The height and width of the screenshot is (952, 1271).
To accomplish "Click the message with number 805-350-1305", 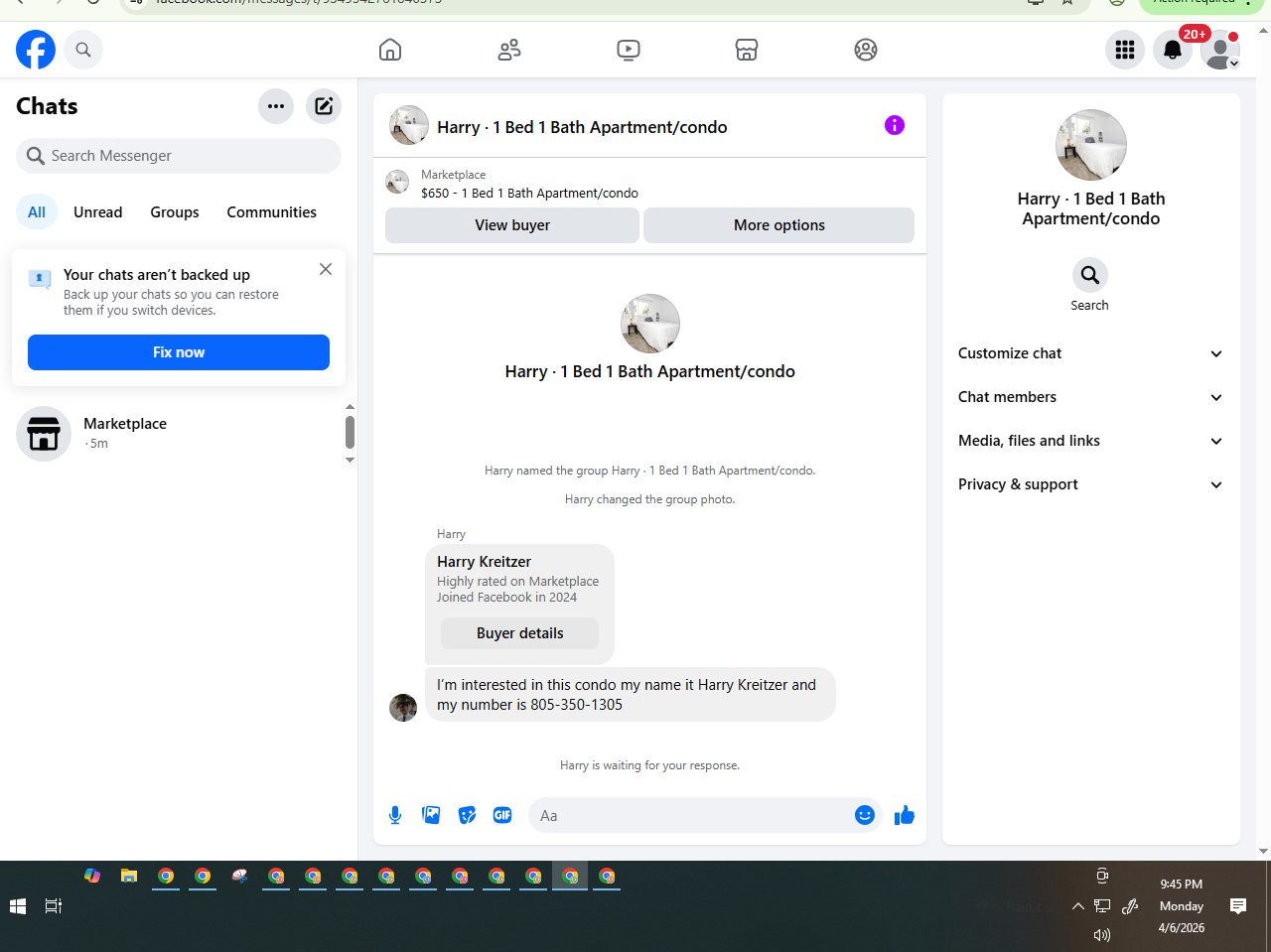I will pyautogui.click(x=631, y=695).
